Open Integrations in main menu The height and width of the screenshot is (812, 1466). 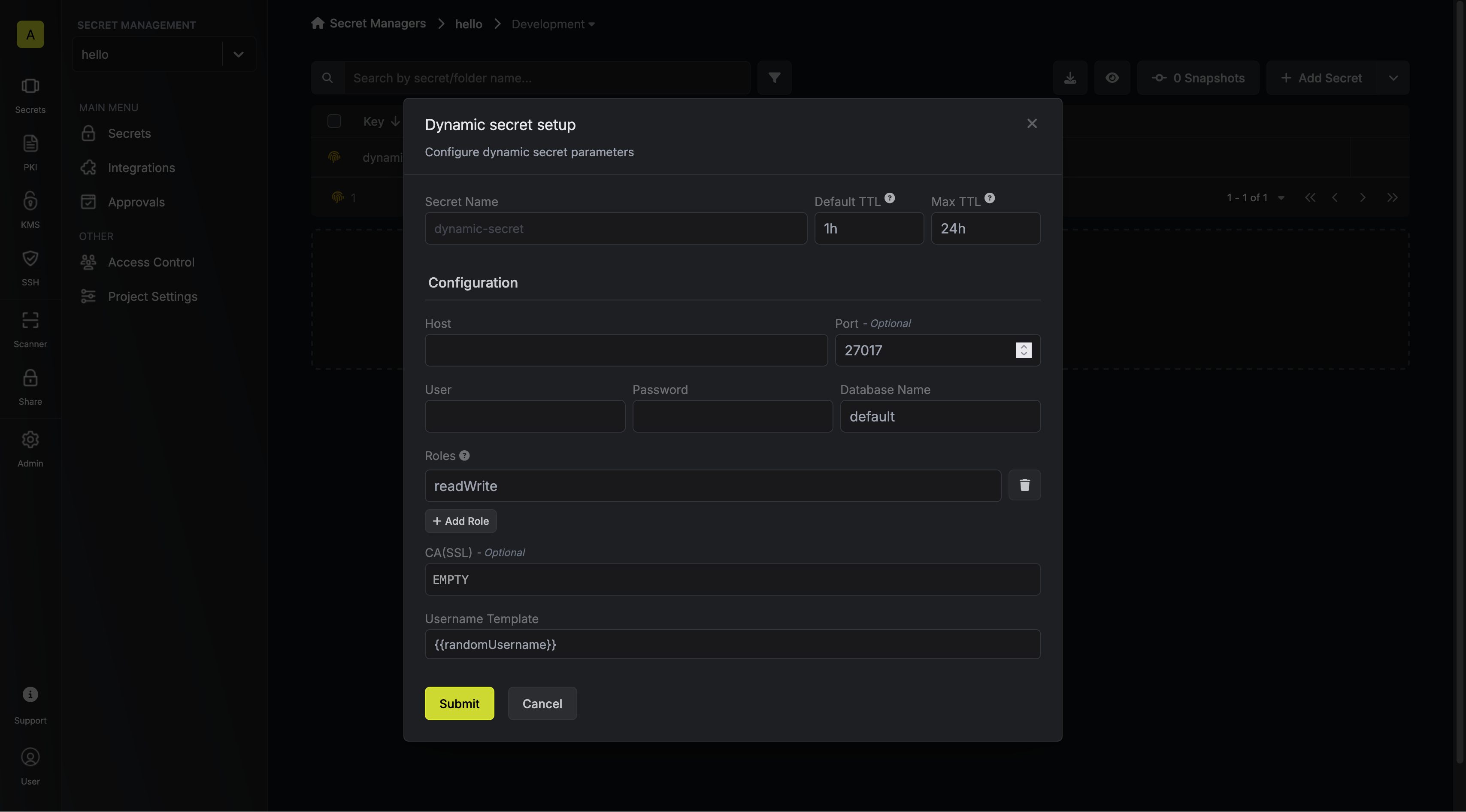point(142,167)
